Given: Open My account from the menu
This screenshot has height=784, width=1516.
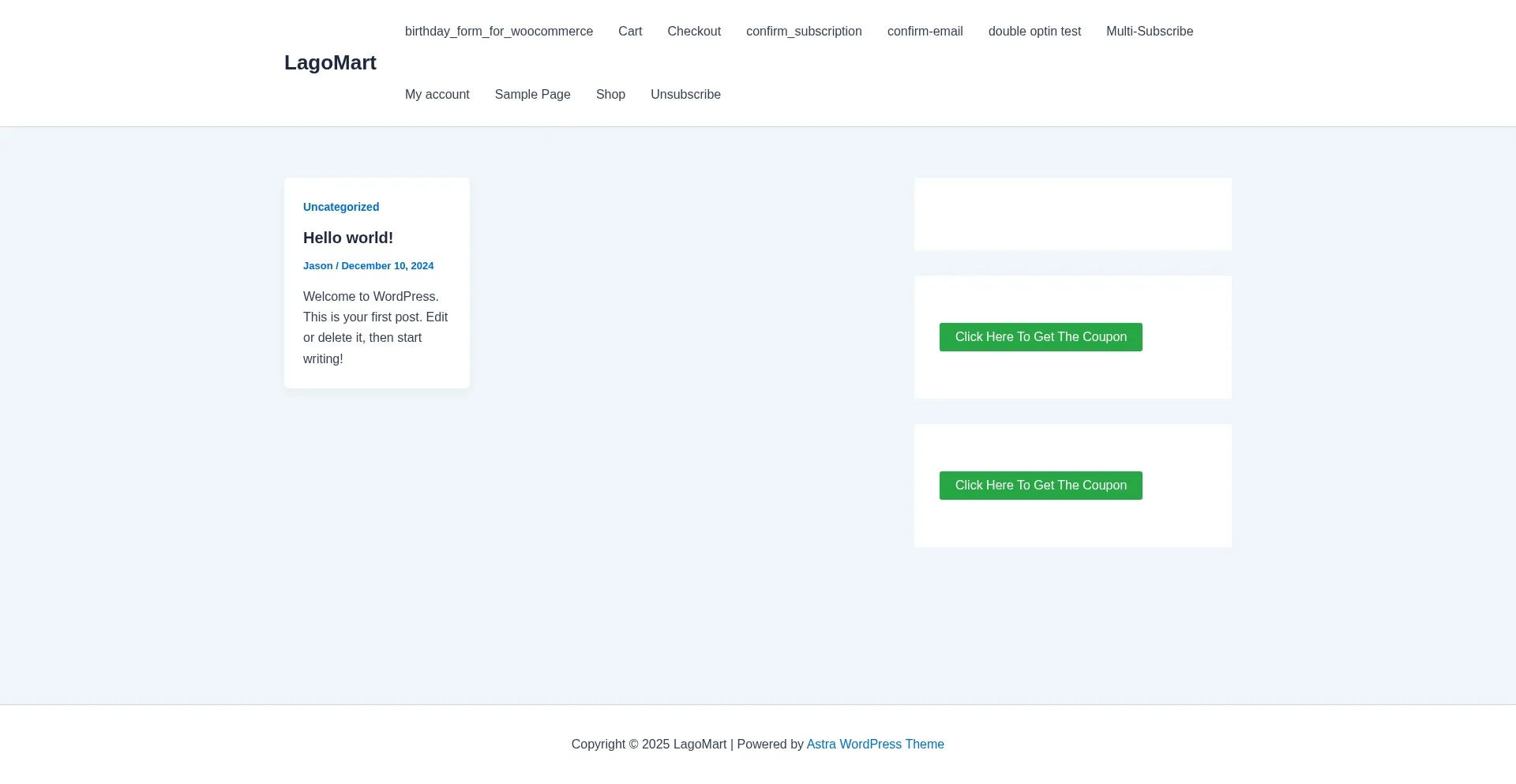Looking at the screenshot, I should (437, 95).
